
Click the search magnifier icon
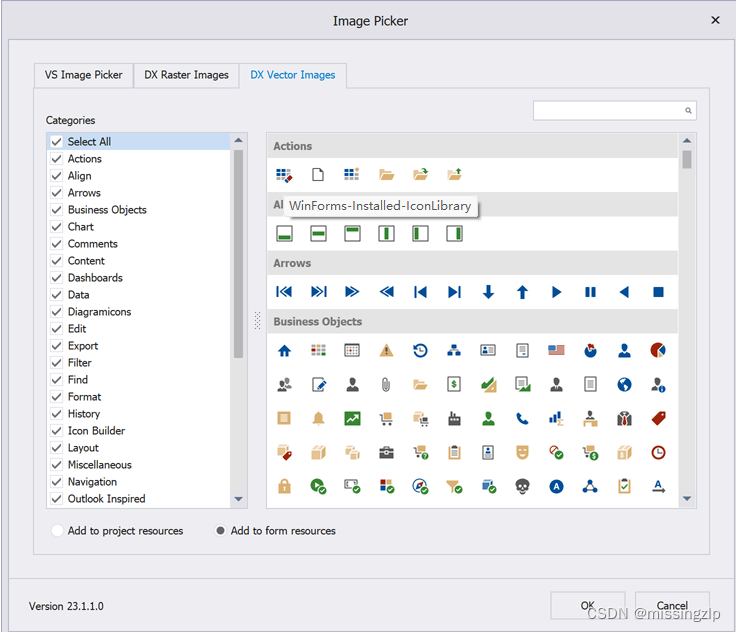688,111
